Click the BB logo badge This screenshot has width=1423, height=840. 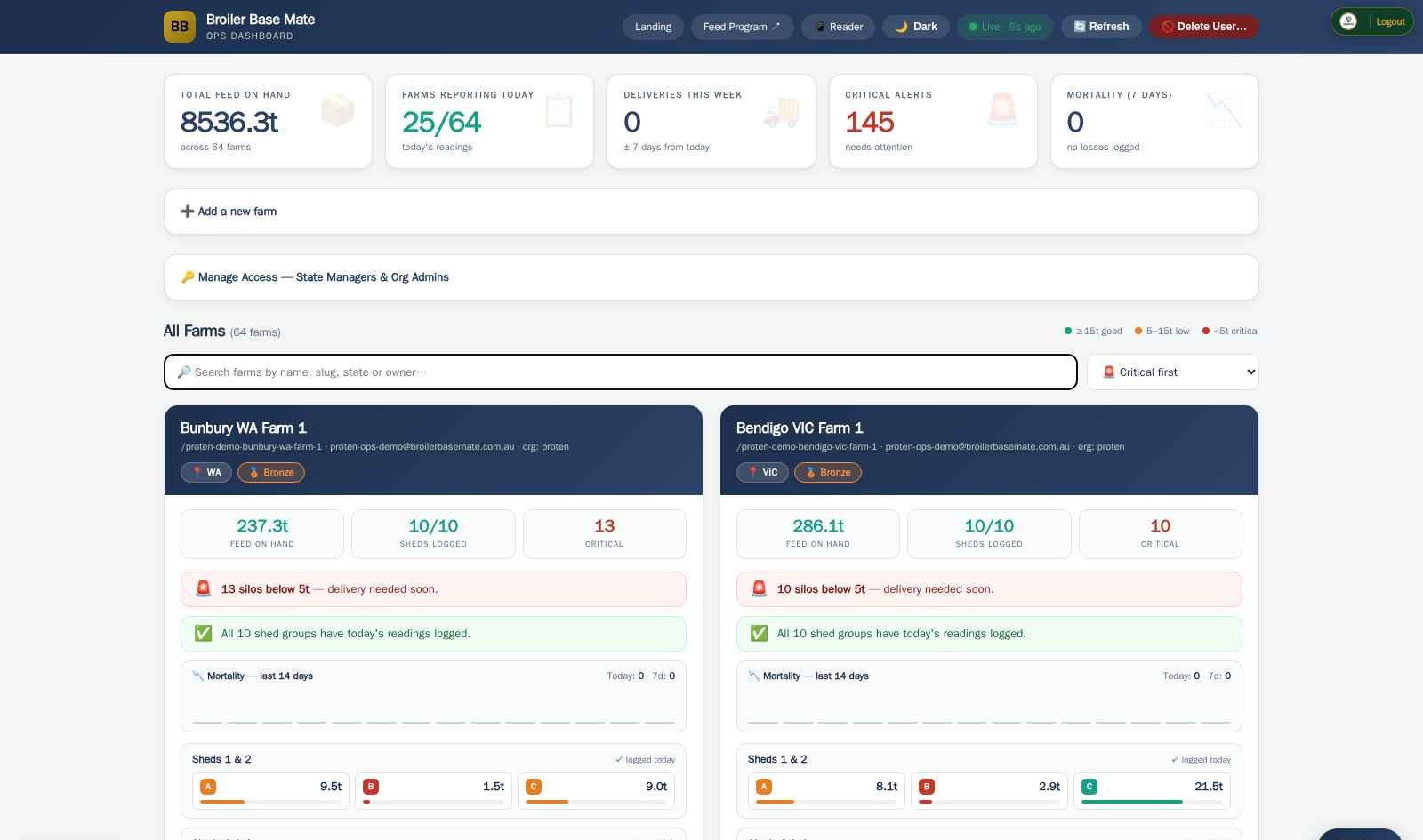pos(180,27)
